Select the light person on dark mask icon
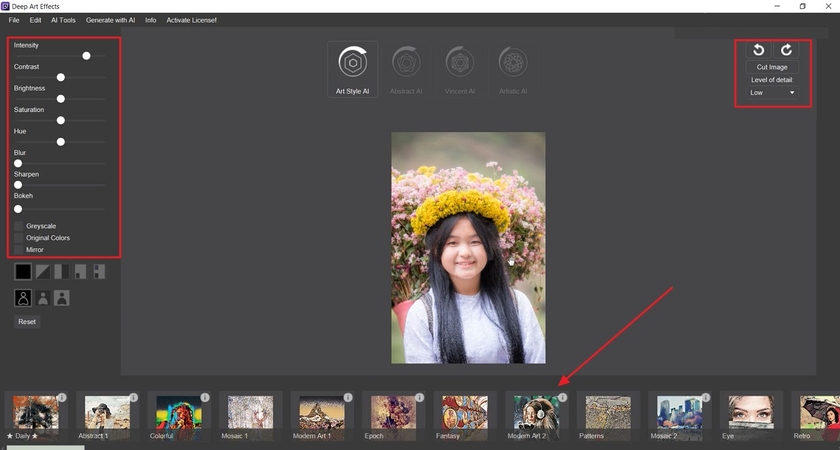This screenshot has height=450, width=840. tap(43, 298)
